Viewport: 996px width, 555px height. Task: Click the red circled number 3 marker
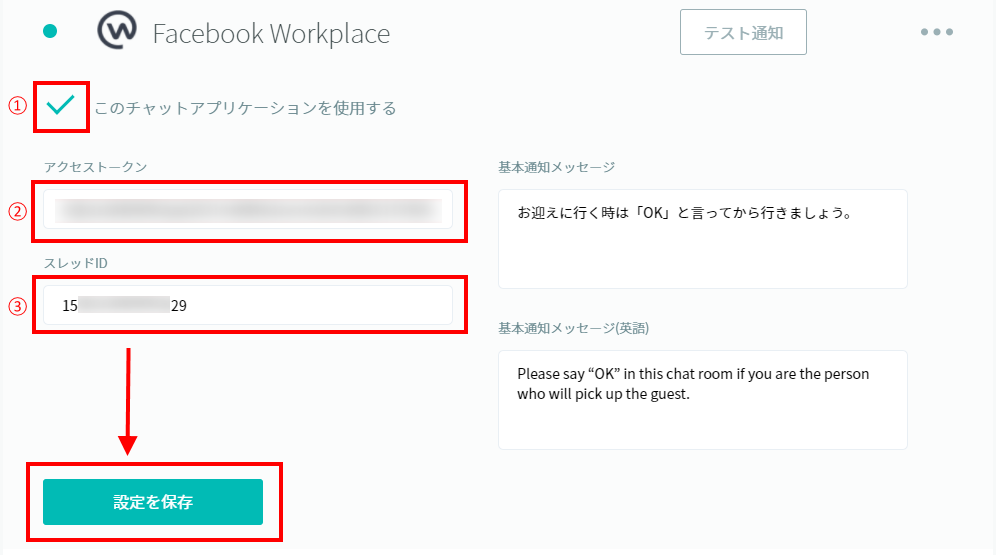tap(16, 306)
